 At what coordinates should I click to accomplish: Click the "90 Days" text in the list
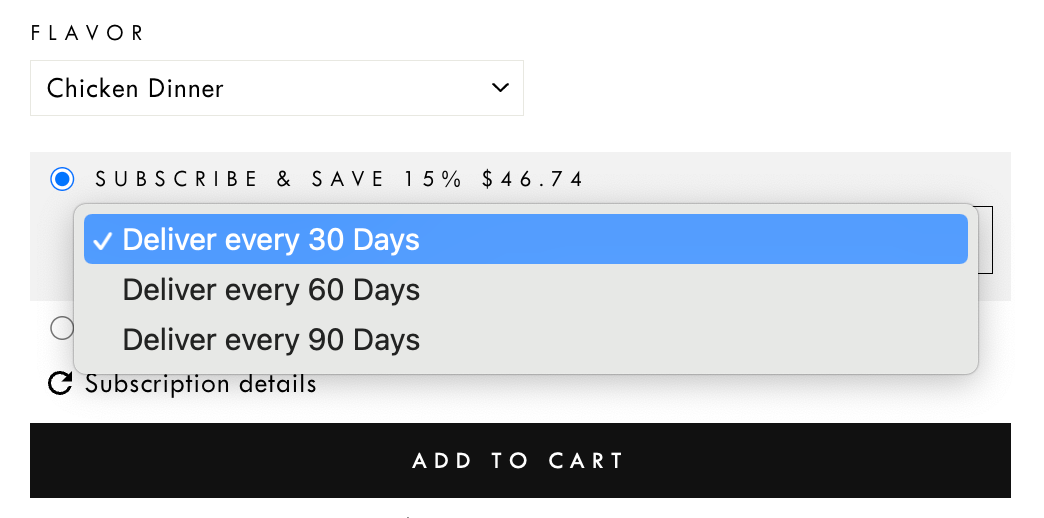pos(359,339)
